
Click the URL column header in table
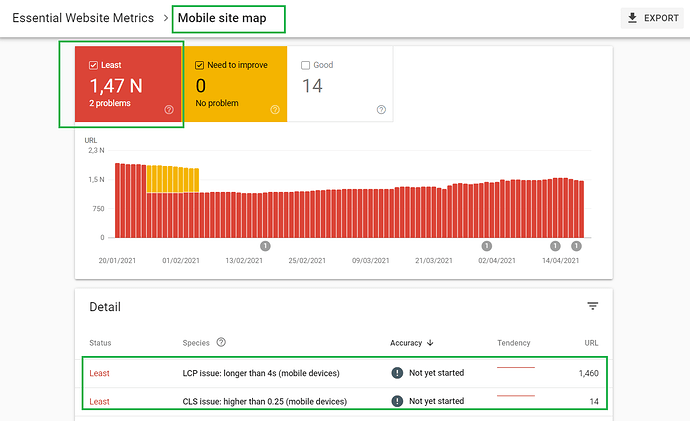click(591, 343)
